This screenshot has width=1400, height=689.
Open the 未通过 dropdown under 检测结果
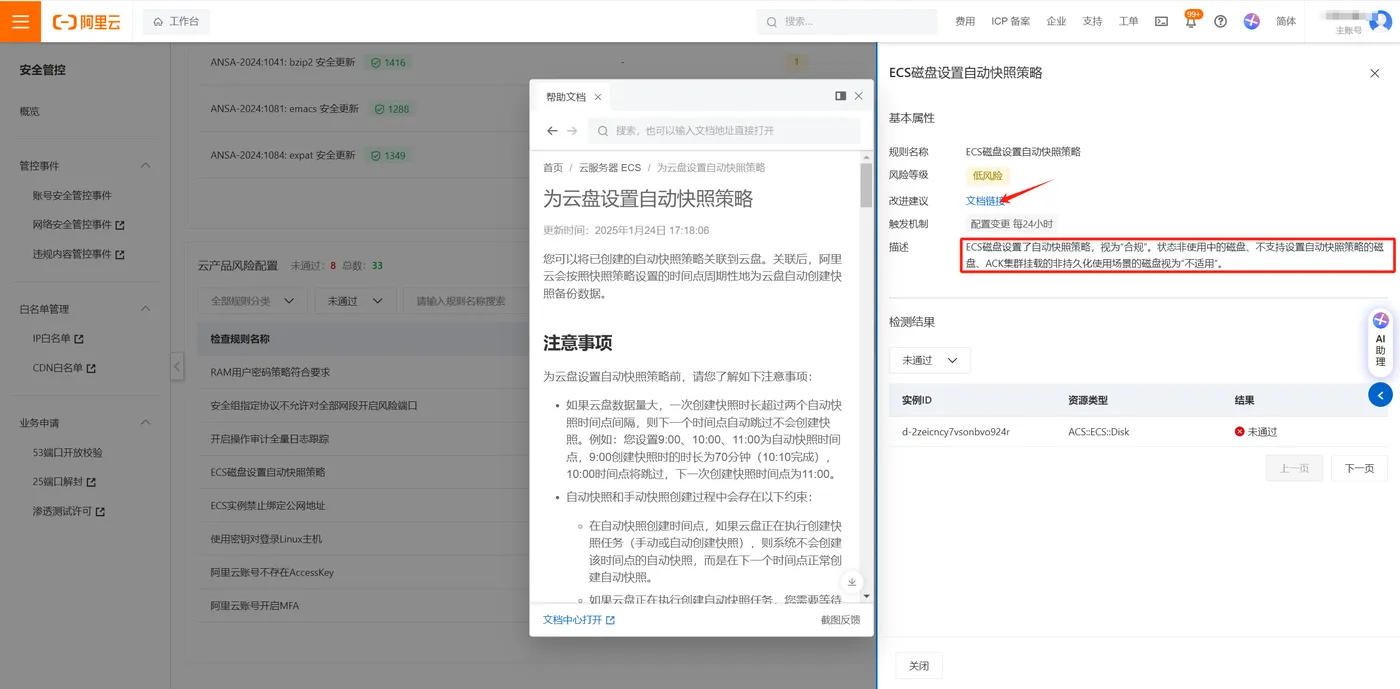click(x=930, y=360)
